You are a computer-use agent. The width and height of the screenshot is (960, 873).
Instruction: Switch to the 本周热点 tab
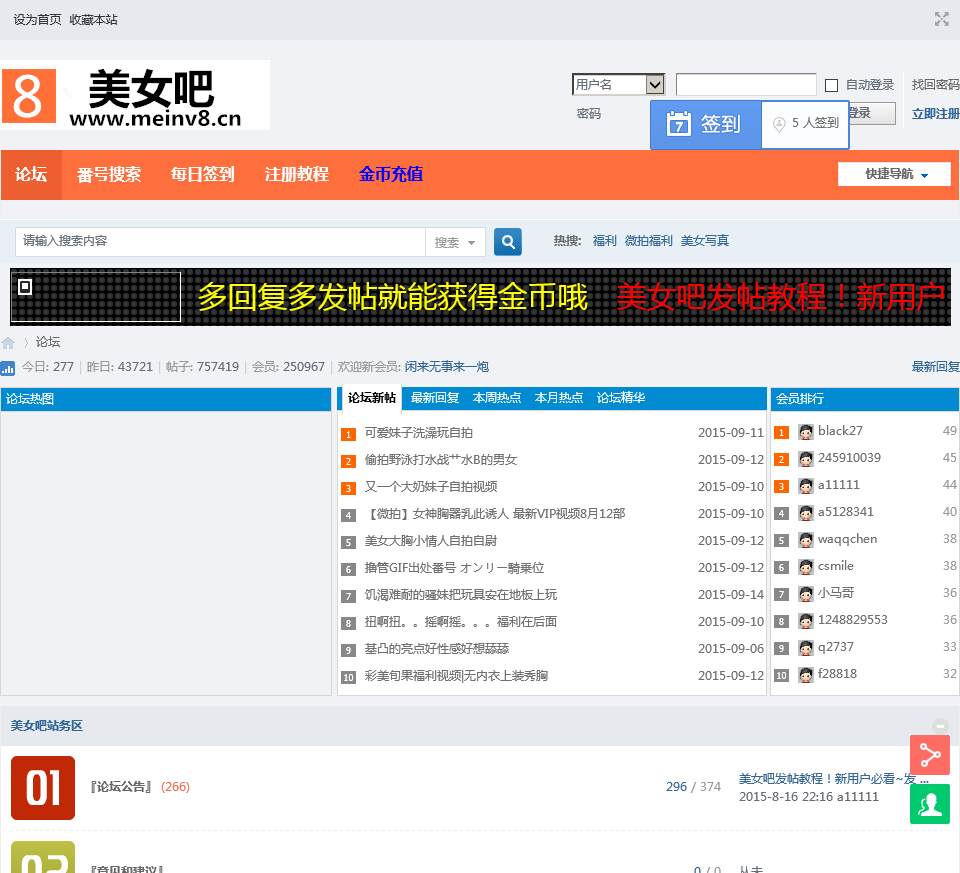click(x=497, y=398)
